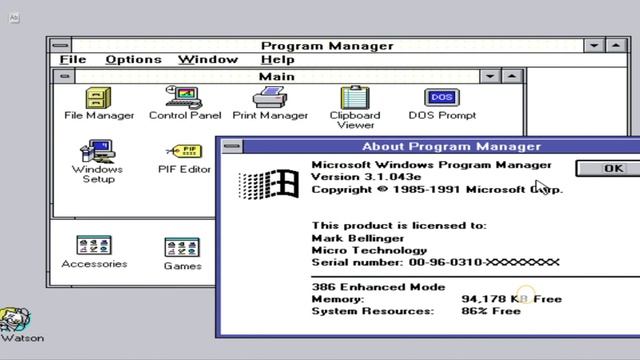Click 'Microsoft Windows Program Manager' text
Screen dimensions: 640x360
(431, 165)
